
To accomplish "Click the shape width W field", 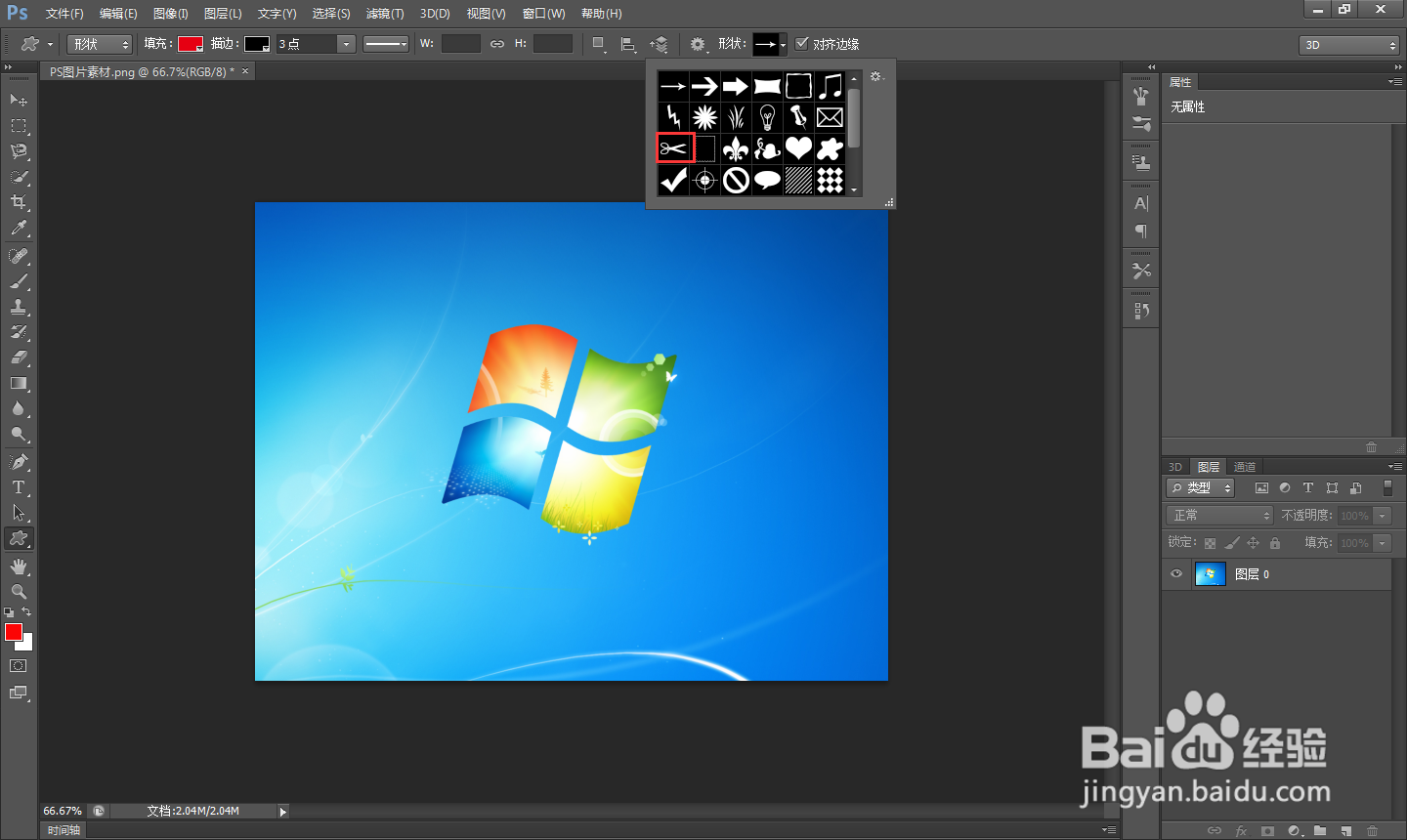I will point(460,44).
